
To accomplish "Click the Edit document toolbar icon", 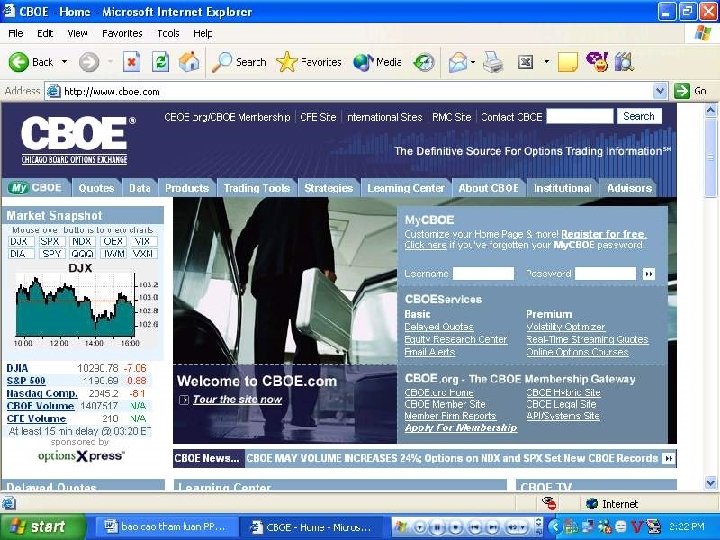I will click(x=525, y=62).
